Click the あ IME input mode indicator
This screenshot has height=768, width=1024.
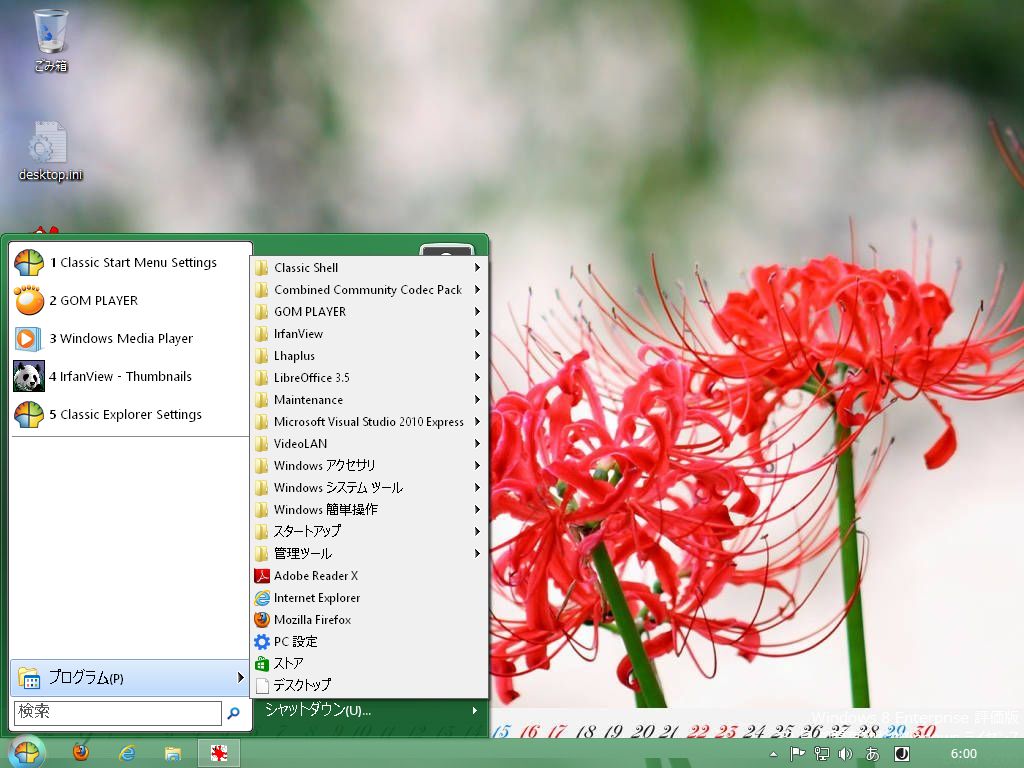coord(872,754)
